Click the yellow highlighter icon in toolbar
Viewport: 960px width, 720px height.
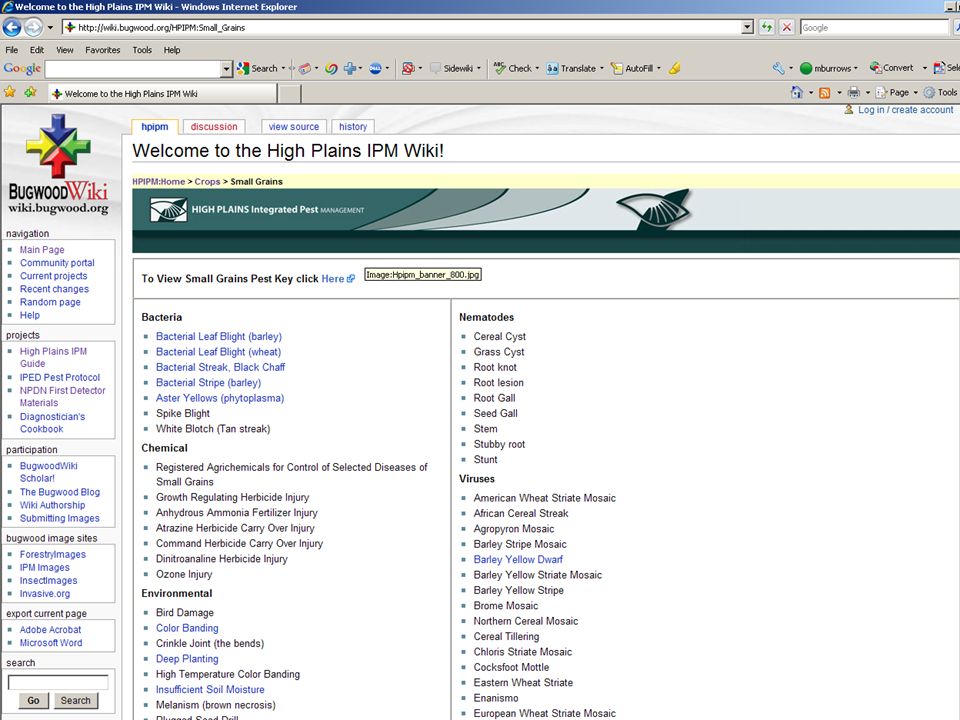pos(675,69)
